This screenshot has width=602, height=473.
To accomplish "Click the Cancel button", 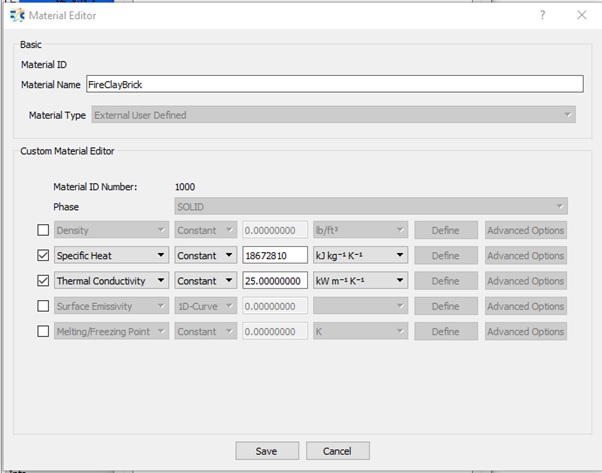I will (338, 451).
